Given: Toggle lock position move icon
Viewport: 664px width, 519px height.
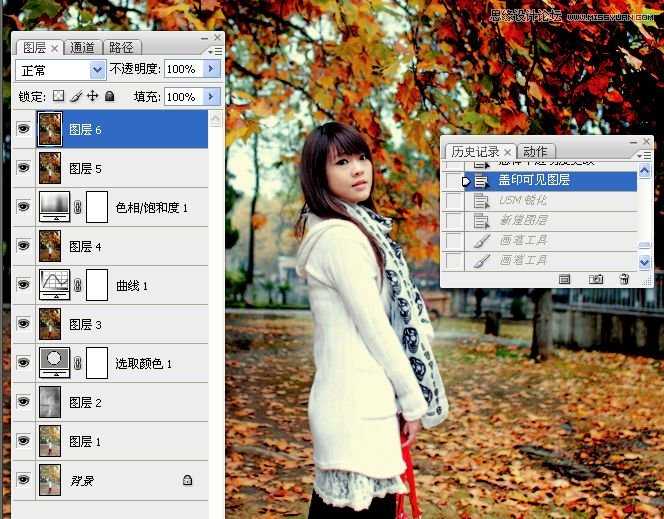Looking at the screenshot, I should [92, 96].
